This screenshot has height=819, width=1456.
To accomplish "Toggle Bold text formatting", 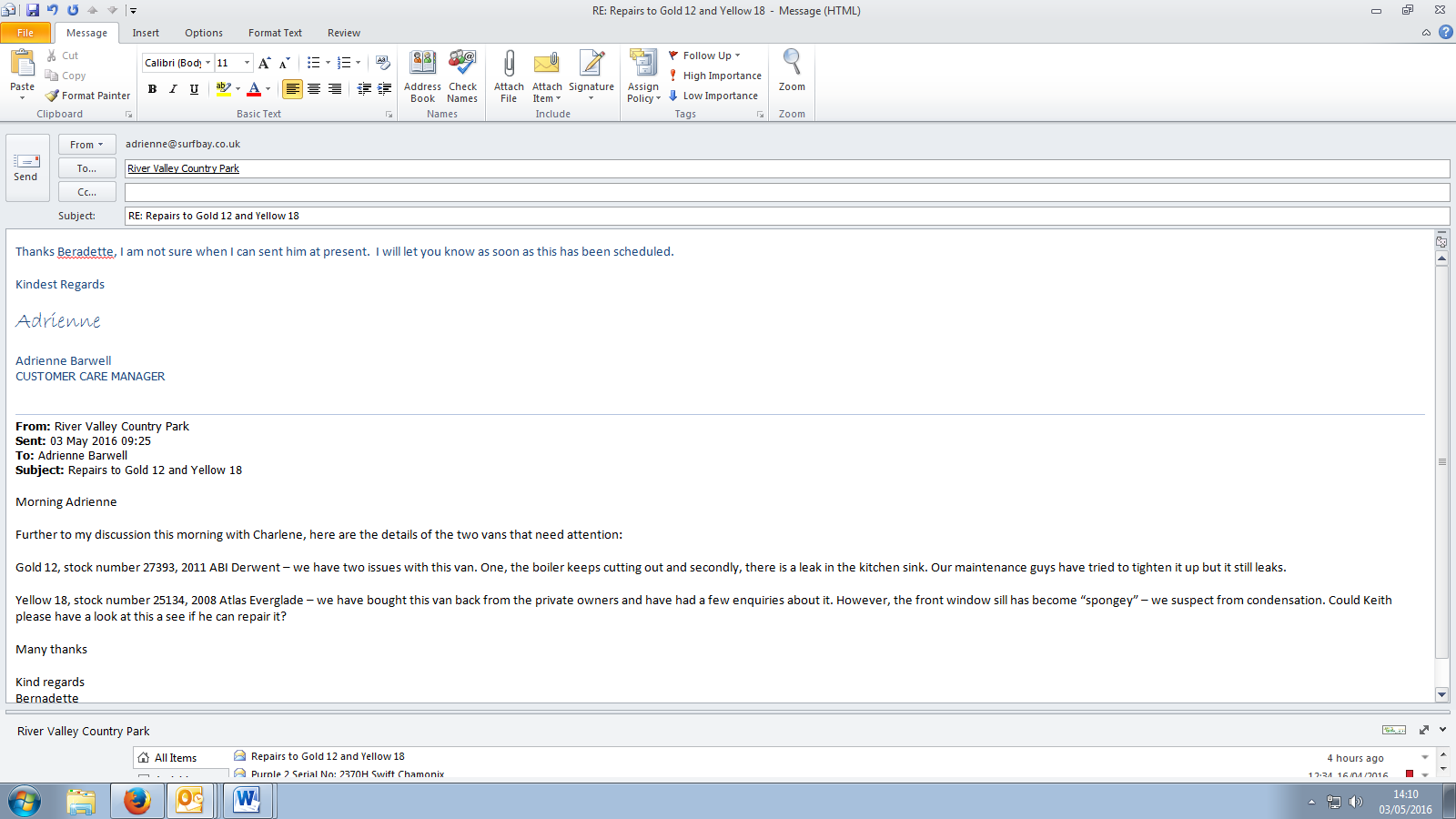I will [x=152, y=89].
